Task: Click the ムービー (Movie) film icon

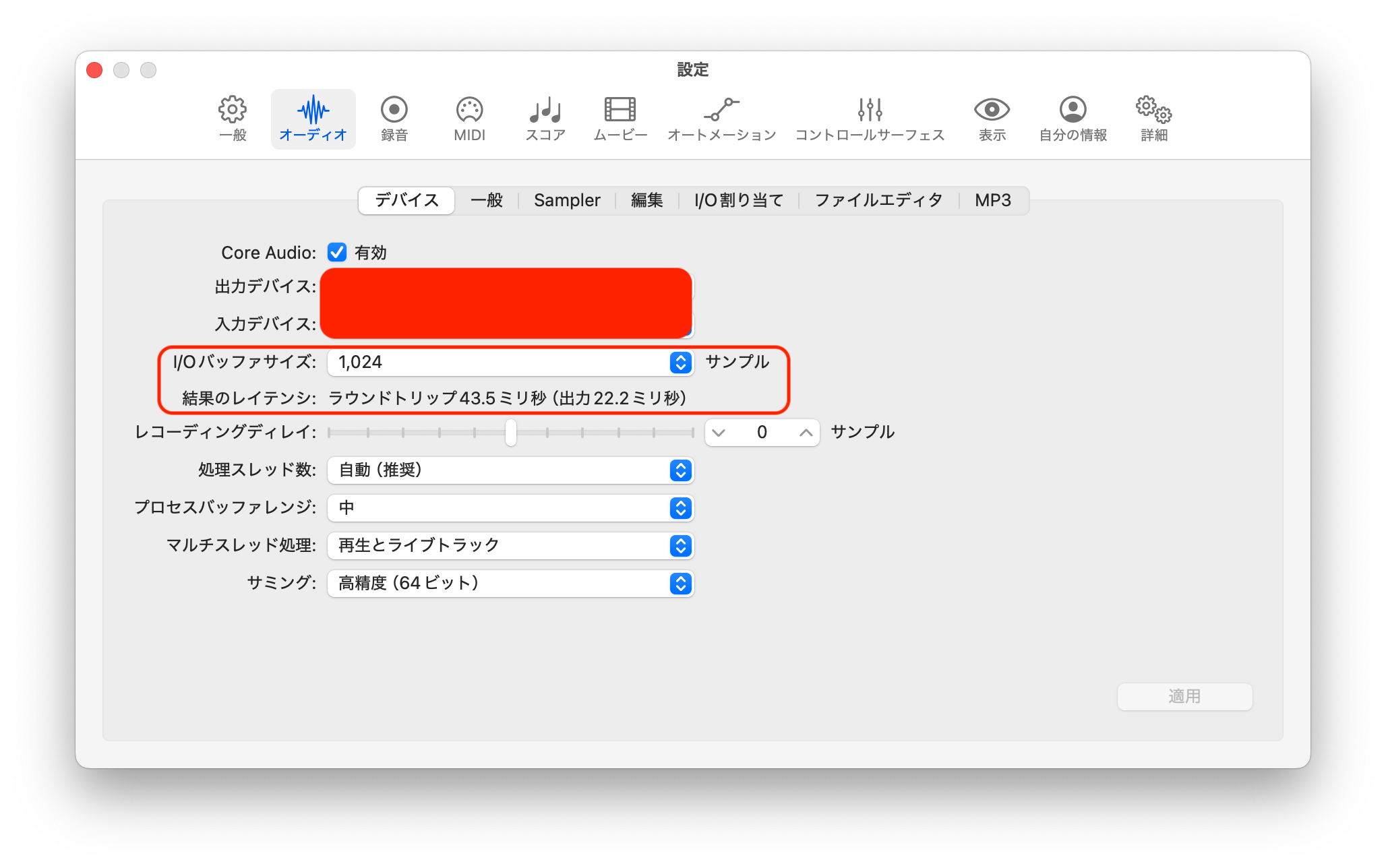Action: (x=620, y=111)
